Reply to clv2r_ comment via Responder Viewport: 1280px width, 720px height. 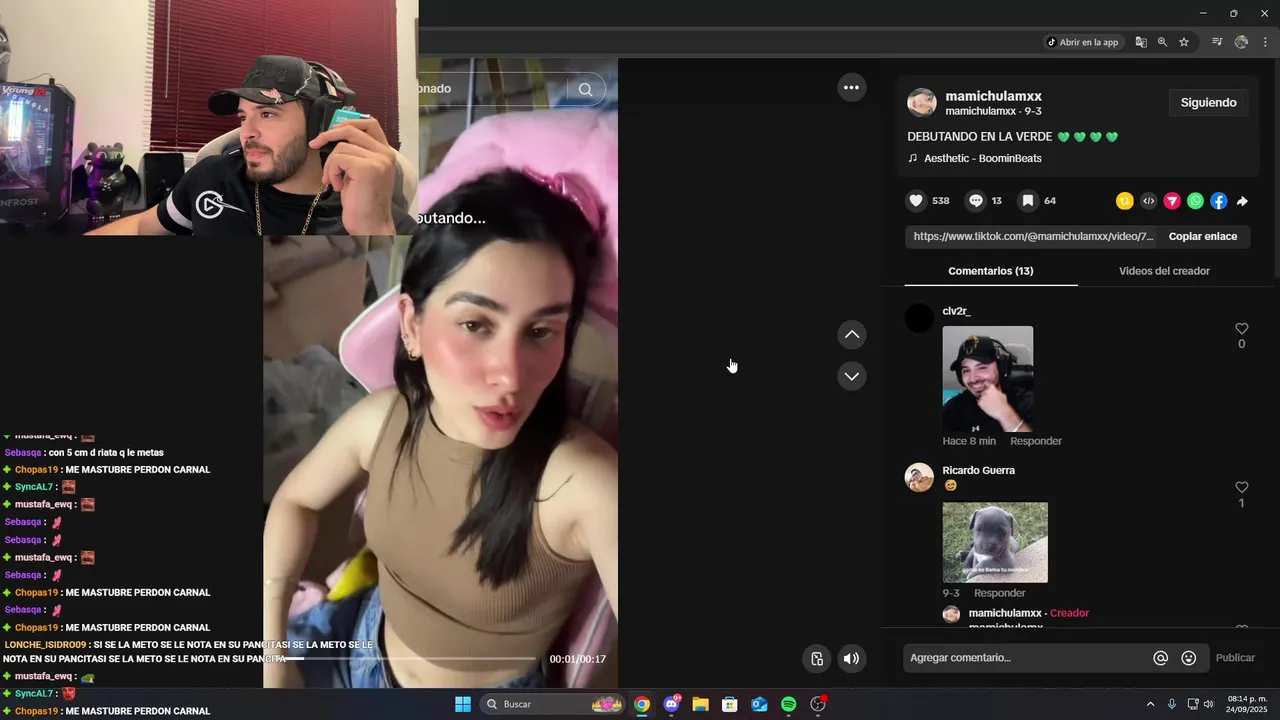1036,441
